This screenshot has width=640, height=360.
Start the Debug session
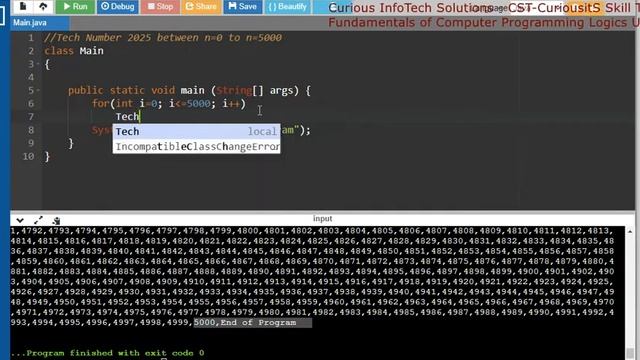point(118,7)
